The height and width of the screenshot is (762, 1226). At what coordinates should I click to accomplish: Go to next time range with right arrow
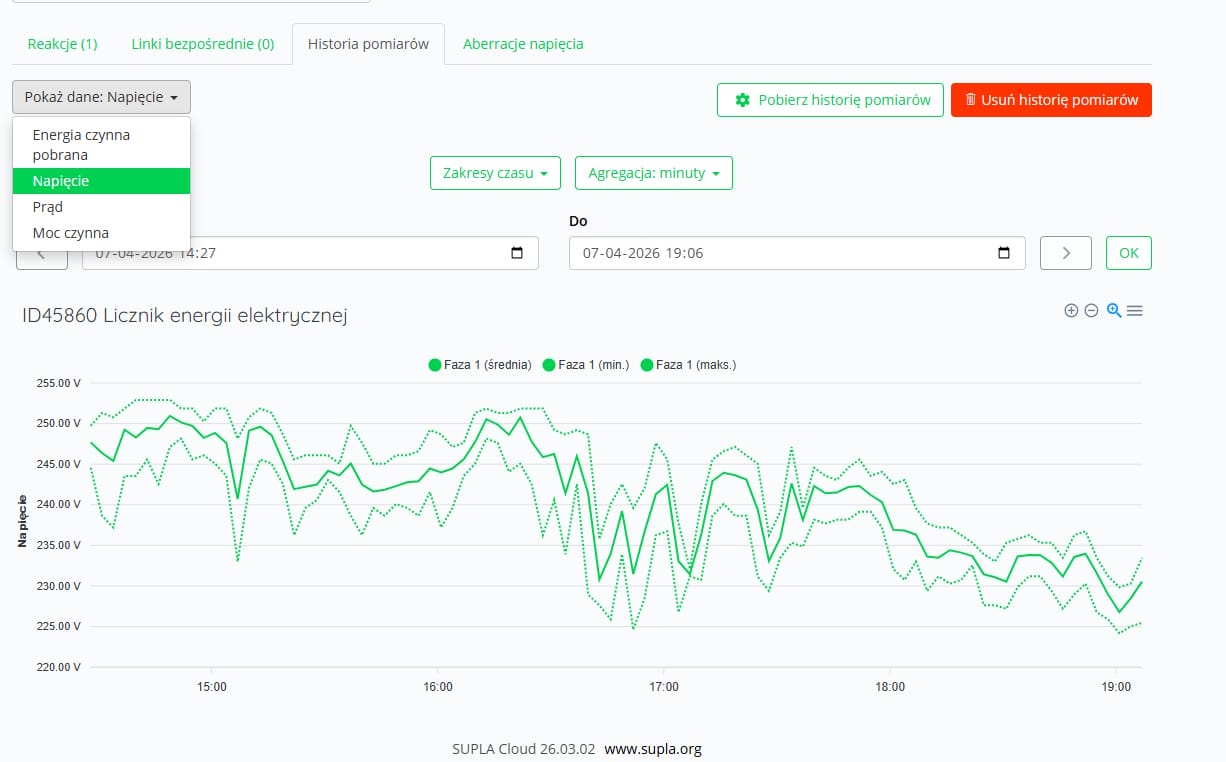[x=1065, y=253]
